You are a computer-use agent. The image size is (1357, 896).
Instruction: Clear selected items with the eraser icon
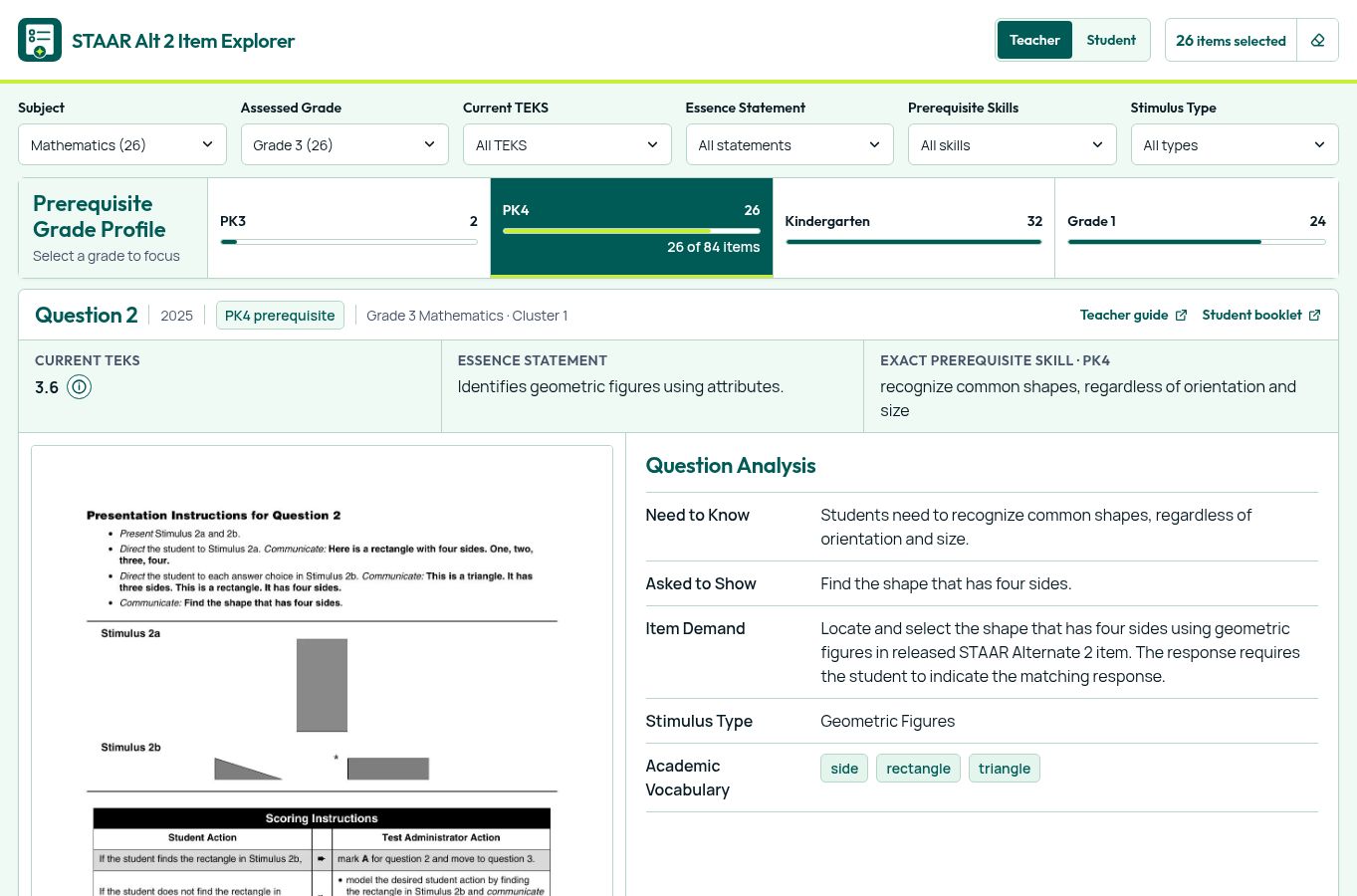point(1317,40)
